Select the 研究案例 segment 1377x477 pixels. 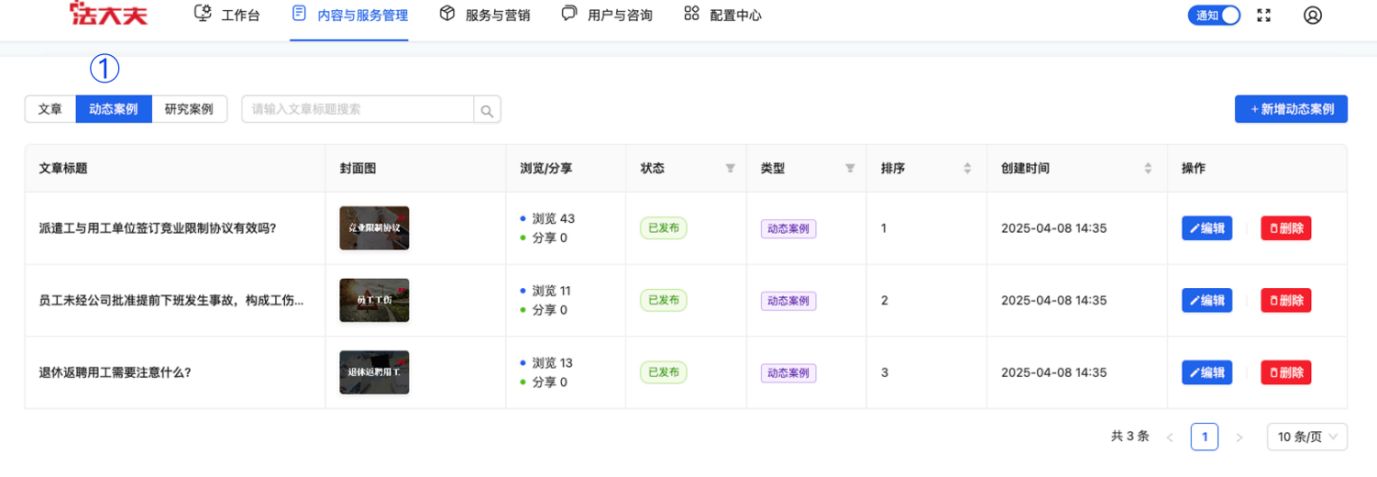189,109
